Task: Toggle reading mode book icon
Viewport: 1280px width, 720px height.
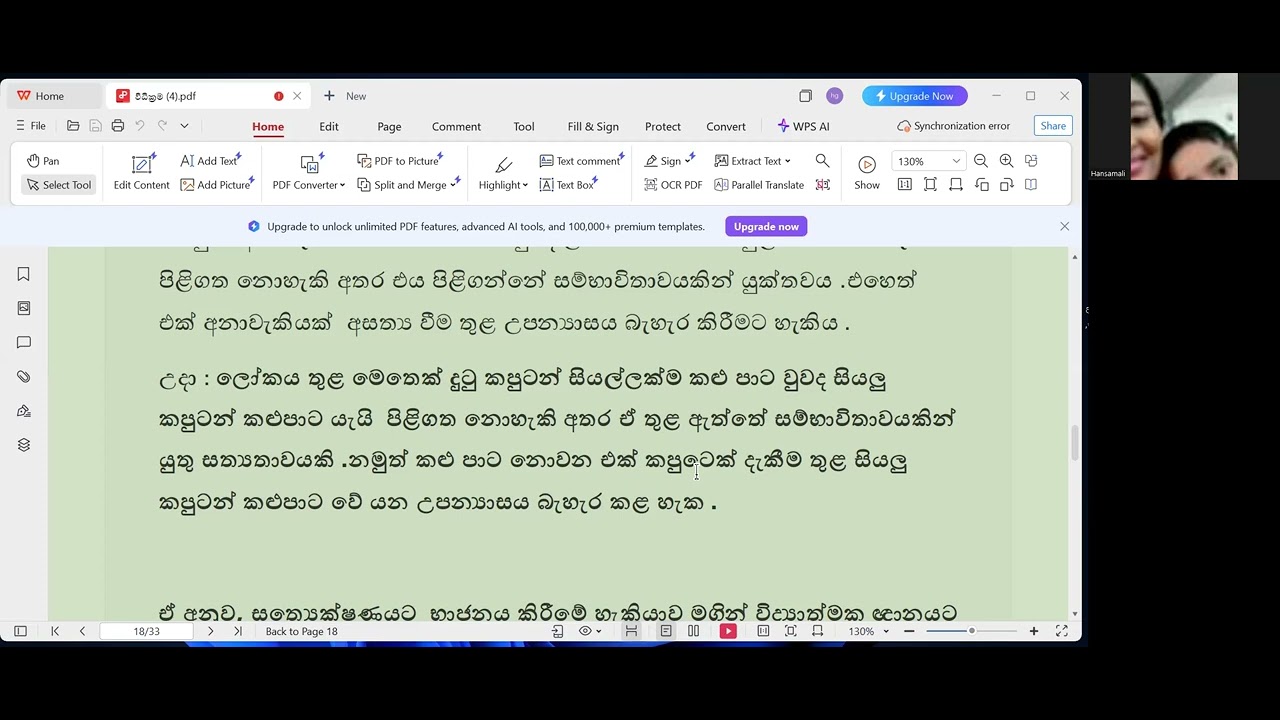Action: point(1031,185)
